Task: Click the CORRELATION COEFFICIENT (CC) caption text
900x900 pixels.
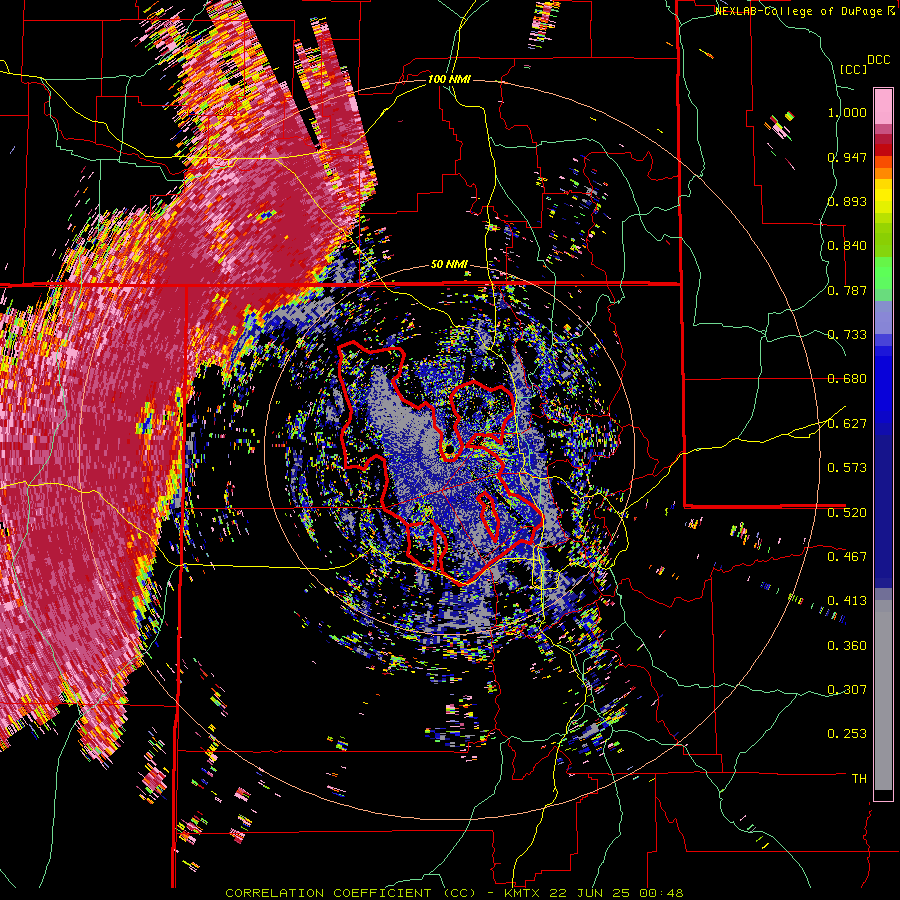Action: pos(350,893)
